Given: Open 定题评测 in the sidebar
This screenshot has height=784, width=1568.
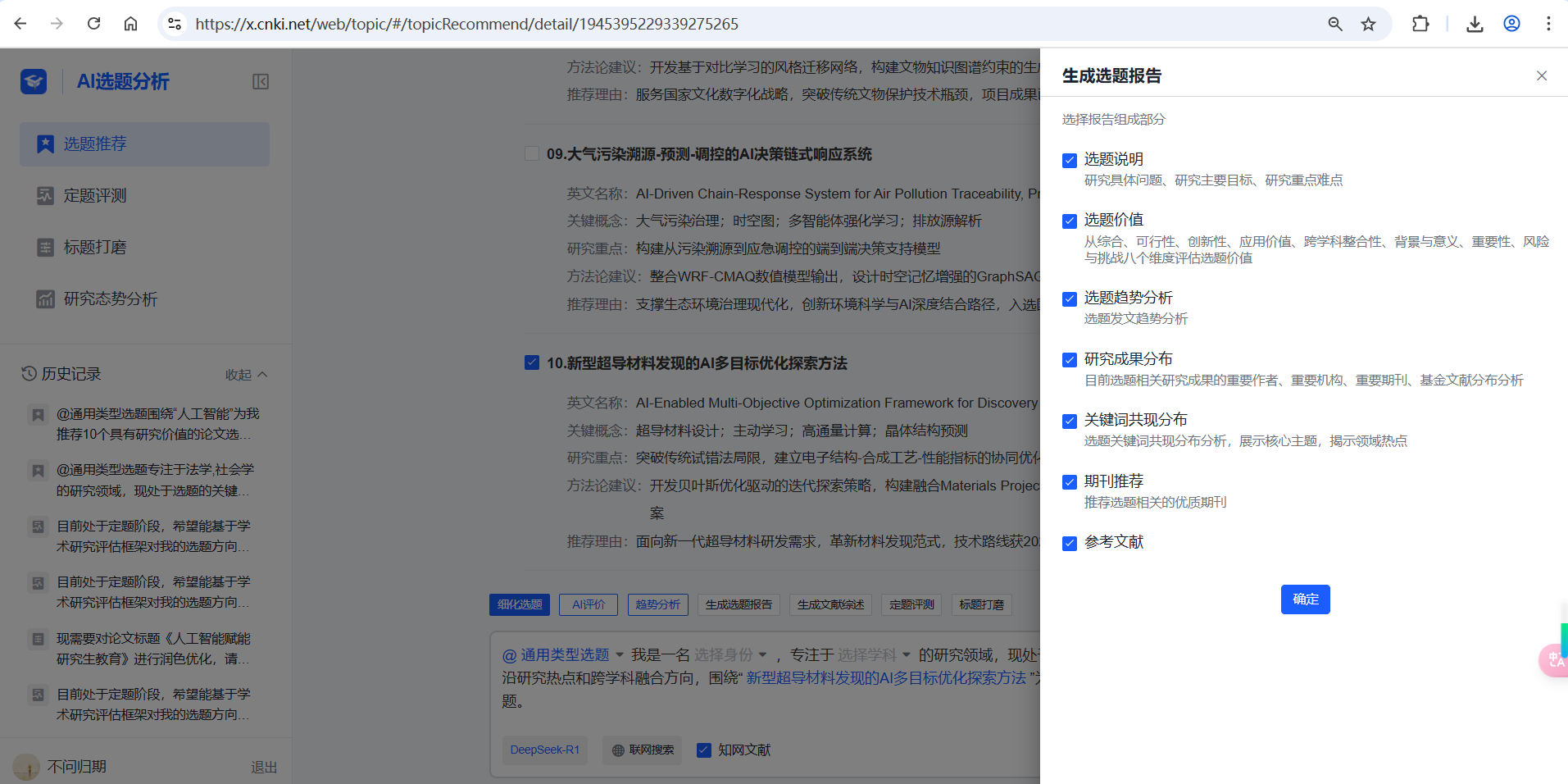Looking at the screenshot, I should [95, 196].
